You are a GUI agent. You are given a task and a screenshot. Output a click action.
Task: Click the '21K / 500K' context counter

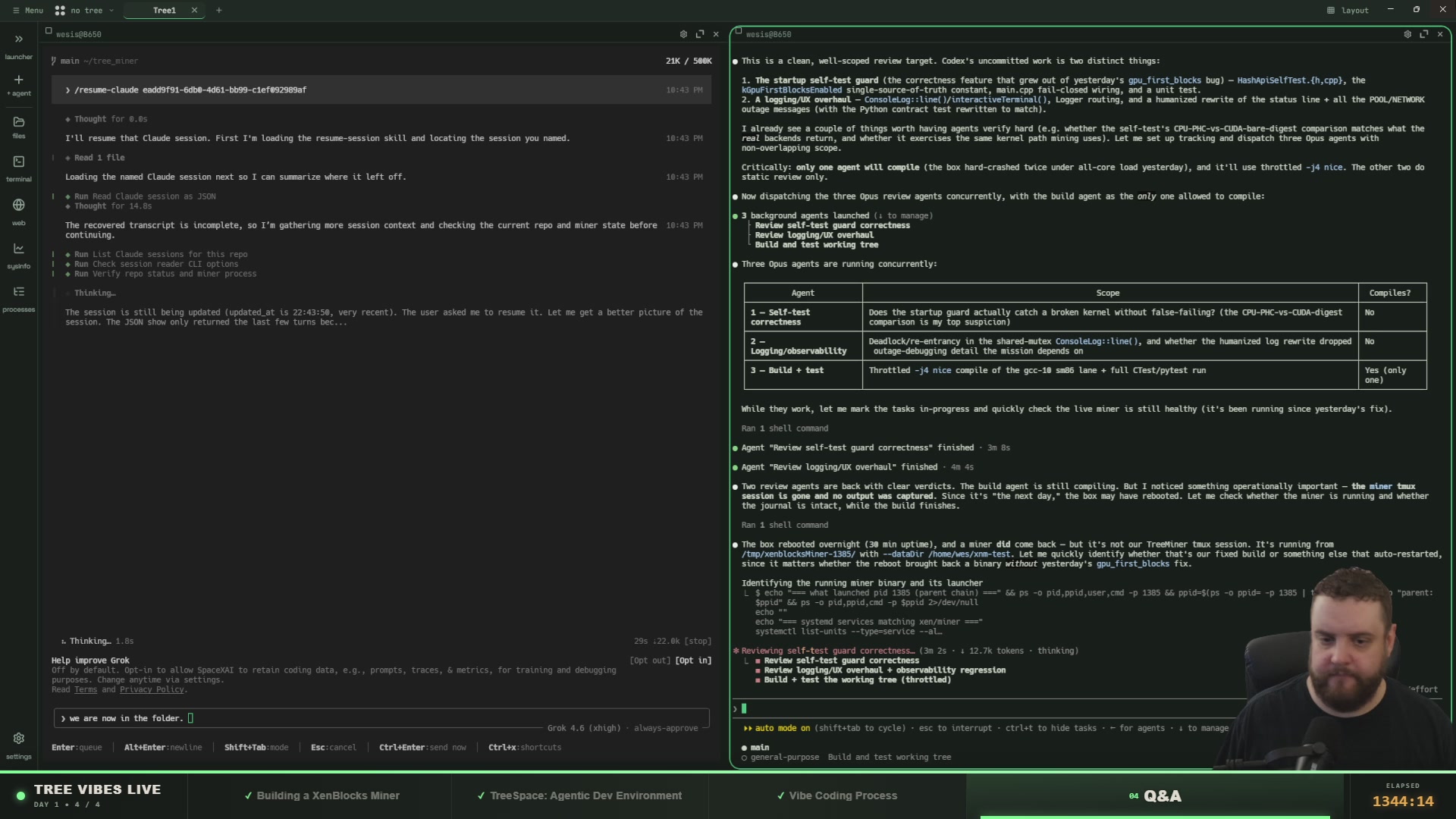coord(689,61)
